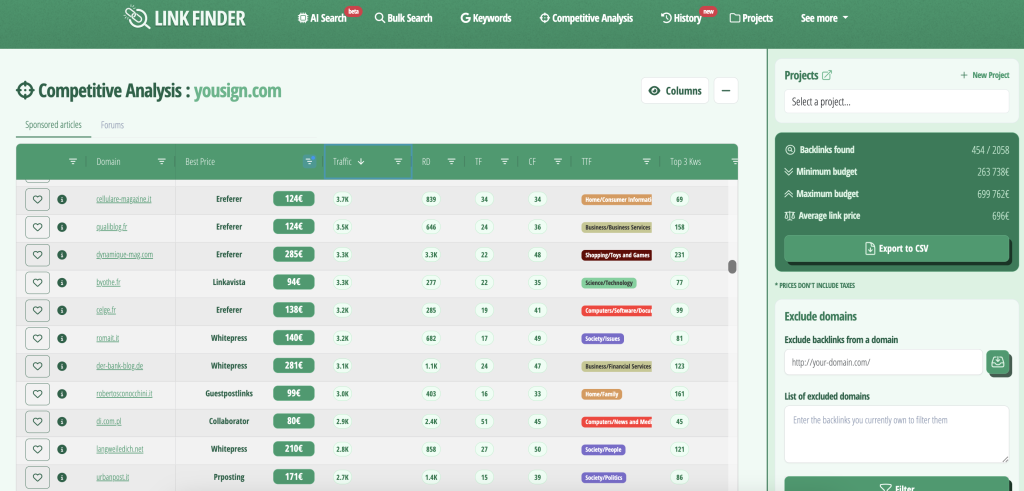Open History page
The image size is (1024, 491).
[681, 18]
